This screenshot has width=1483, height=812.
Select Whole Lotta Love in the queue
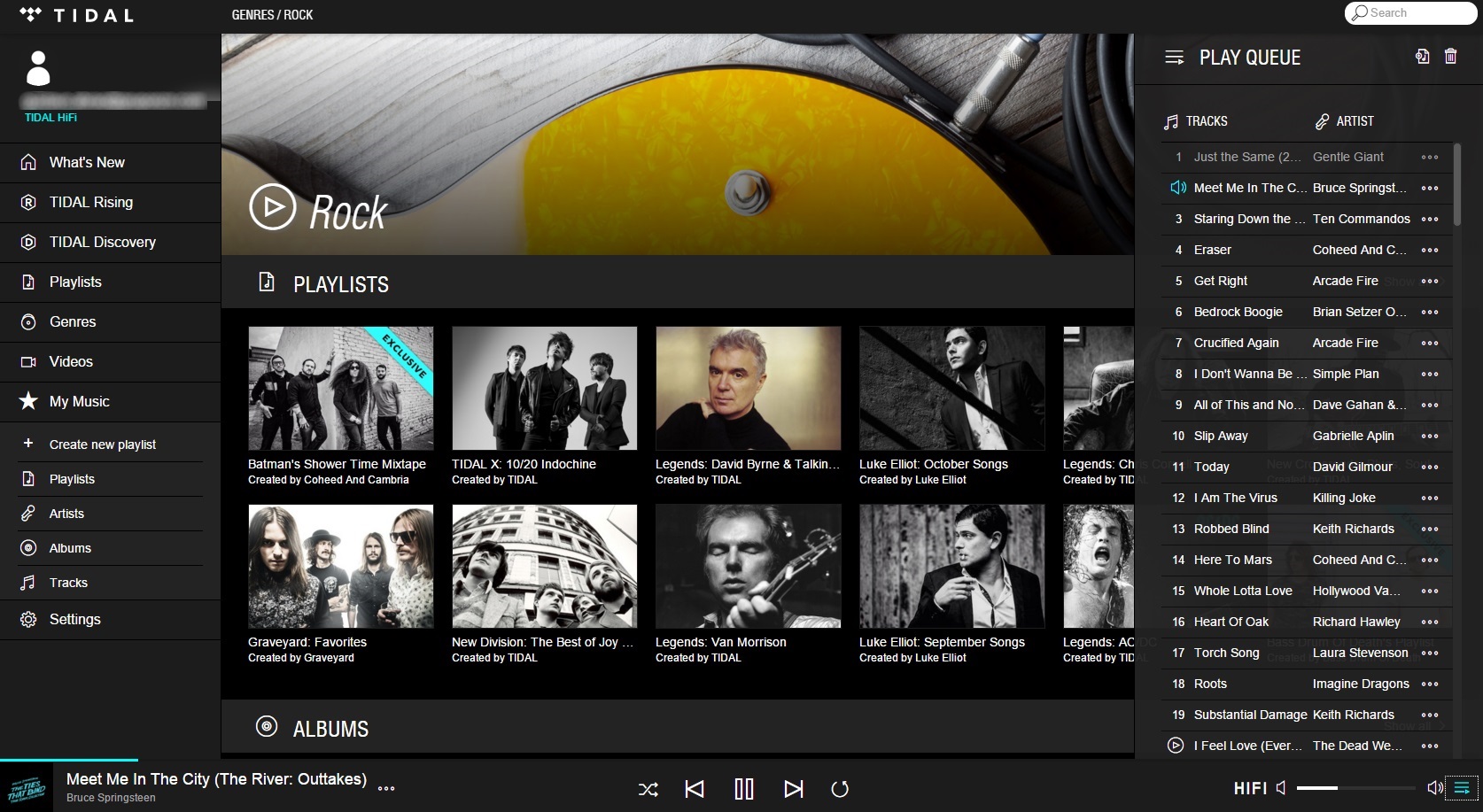[x=1243, y=591]
